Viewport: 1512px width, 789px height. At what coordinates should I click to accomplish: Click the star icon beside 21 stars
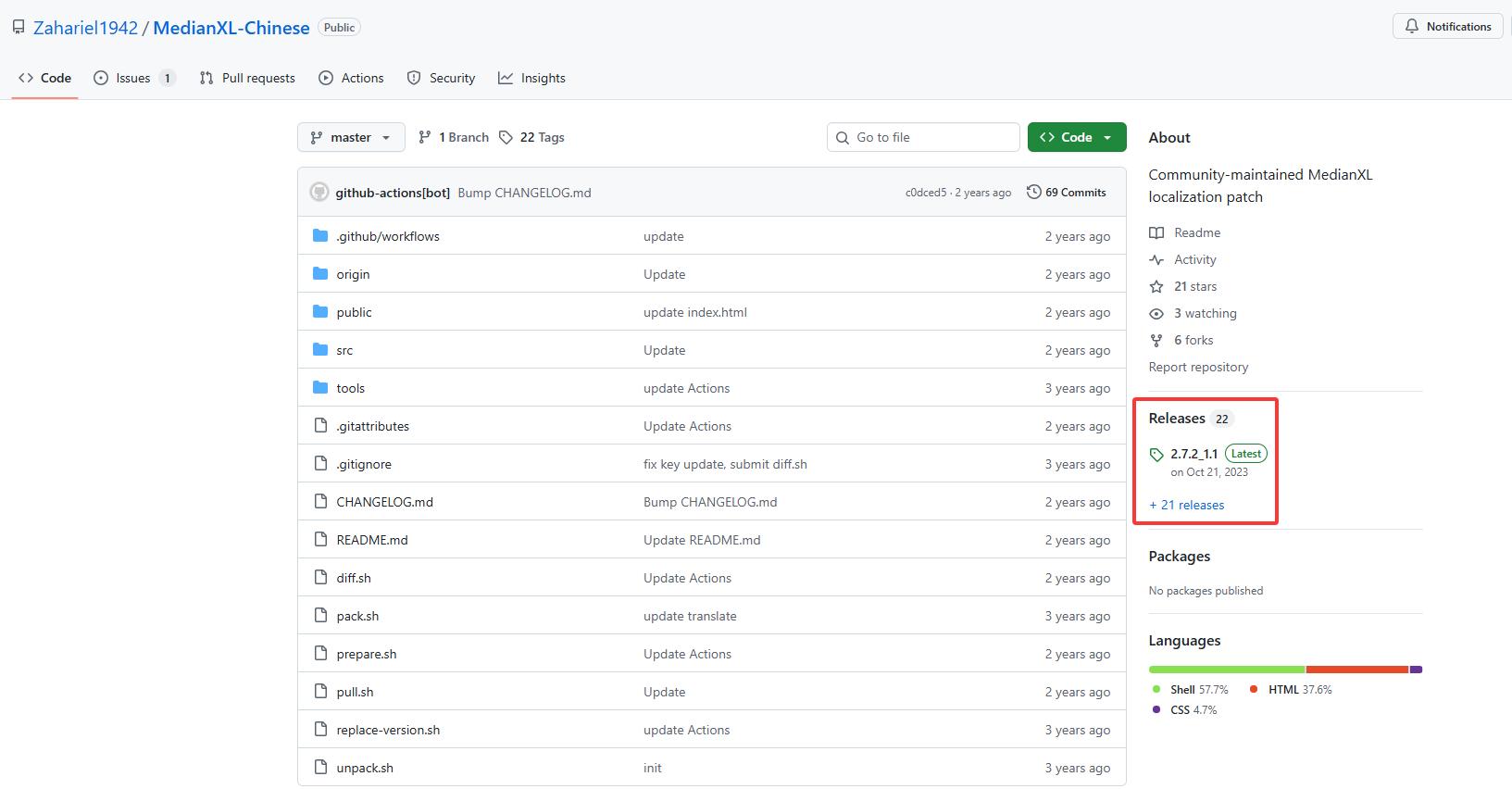tap(1156, 287)
